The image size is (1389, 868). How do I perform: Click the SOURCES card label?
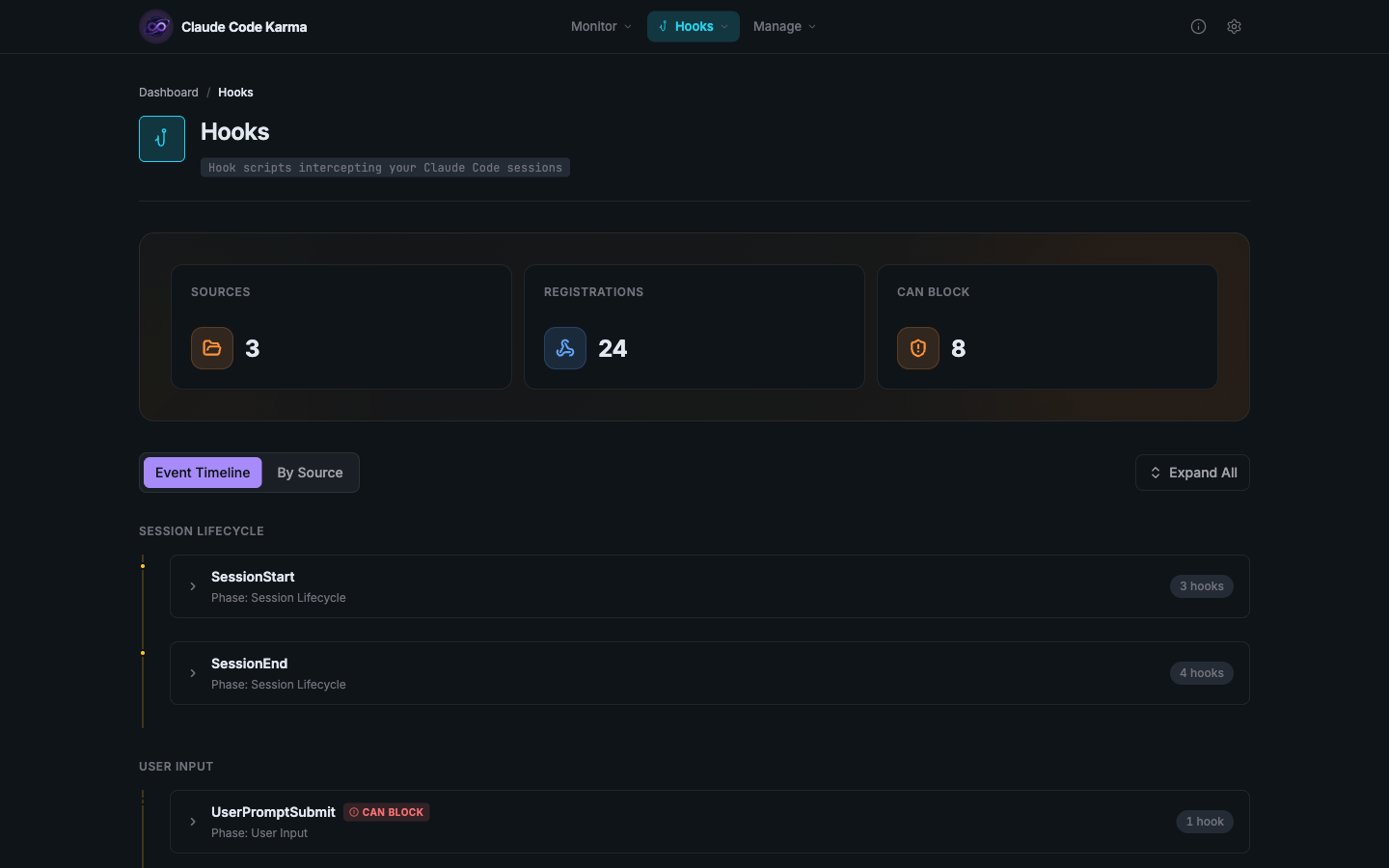tap(221, 292)
